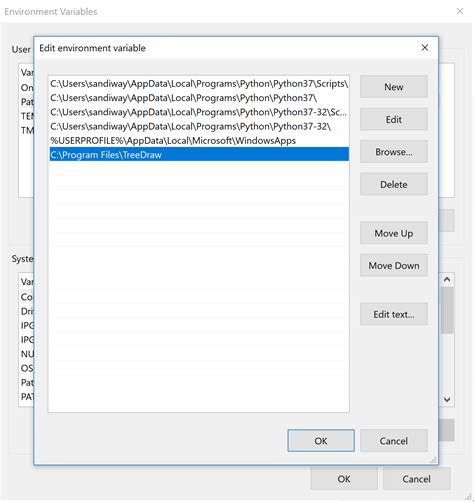
Task: Select the %USERPROFILE% WindowsApps path entry
Action: point(199,140)
